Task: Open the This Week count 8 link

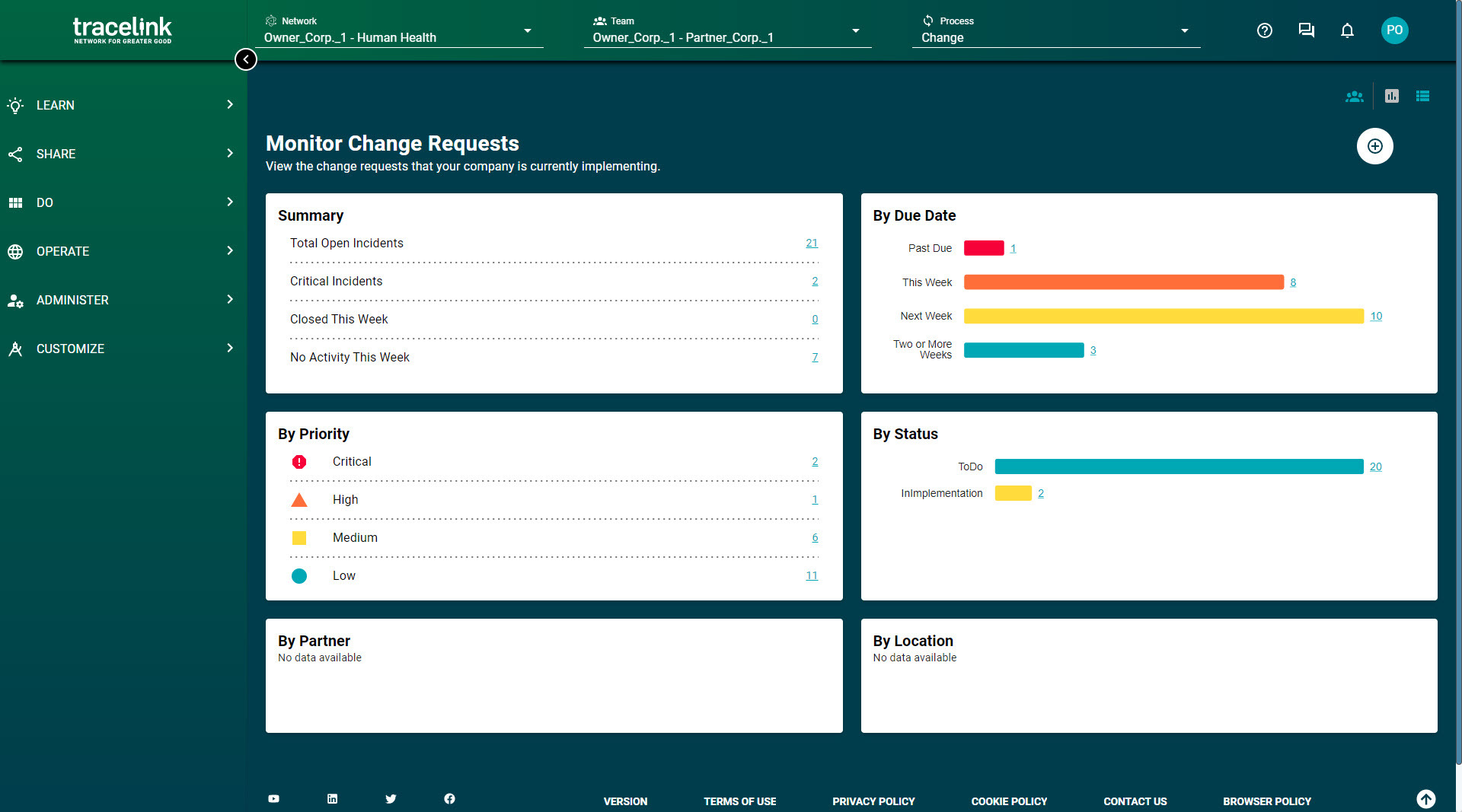Action: tap(1293, 282)
